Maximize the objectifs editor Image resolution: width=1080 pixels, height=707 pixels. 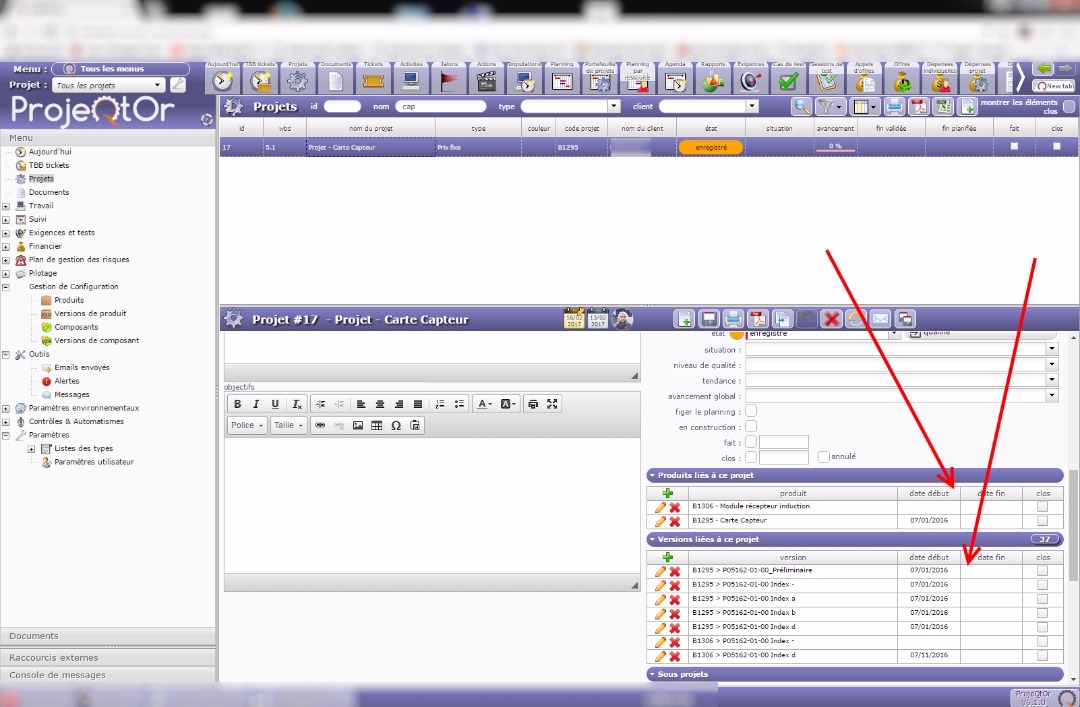(552, 404)
